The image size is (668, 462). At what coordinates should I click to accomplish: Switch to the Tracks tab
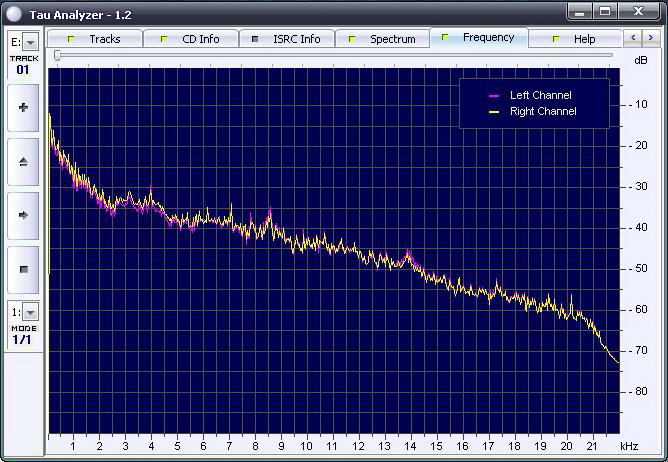tap(96, 39)
